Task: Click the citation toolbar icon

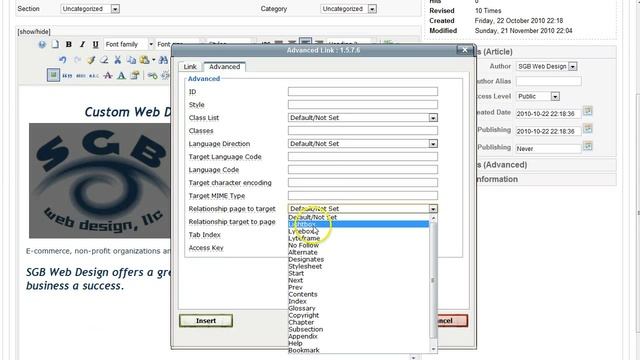Action: (x=67, y=76)
